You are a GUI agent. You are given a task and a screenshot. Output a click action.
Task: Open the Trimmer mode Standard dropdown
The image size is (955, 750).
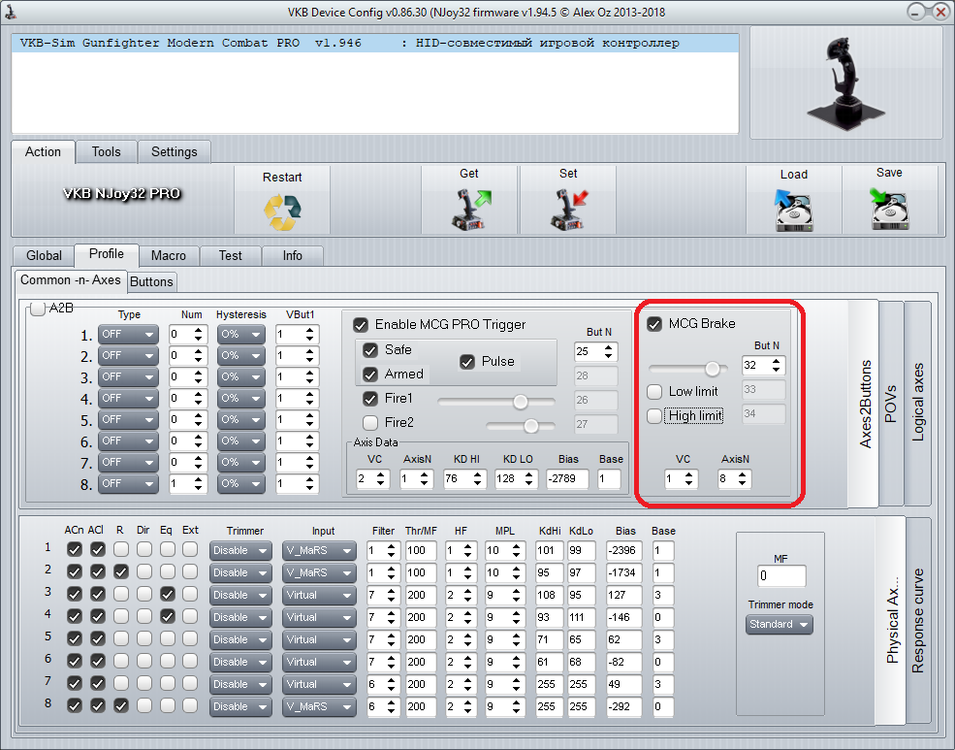pos(778,624)
